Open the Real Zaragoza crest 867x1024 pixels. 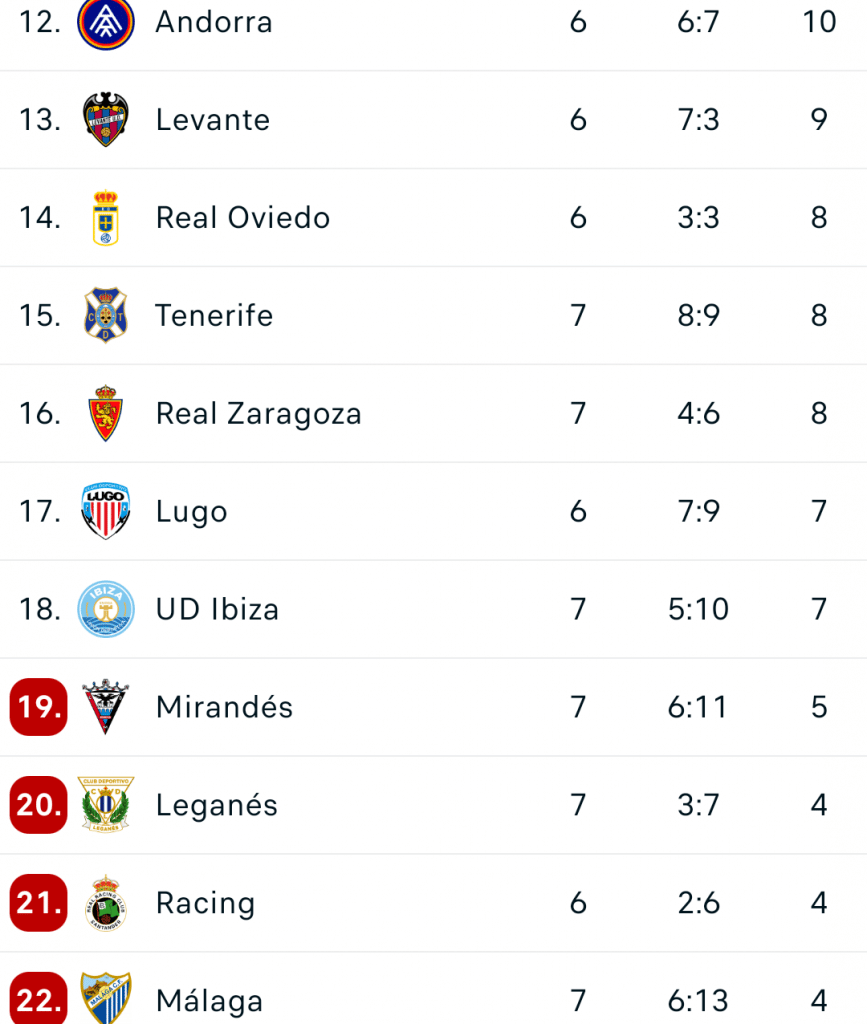pos(105,414)
